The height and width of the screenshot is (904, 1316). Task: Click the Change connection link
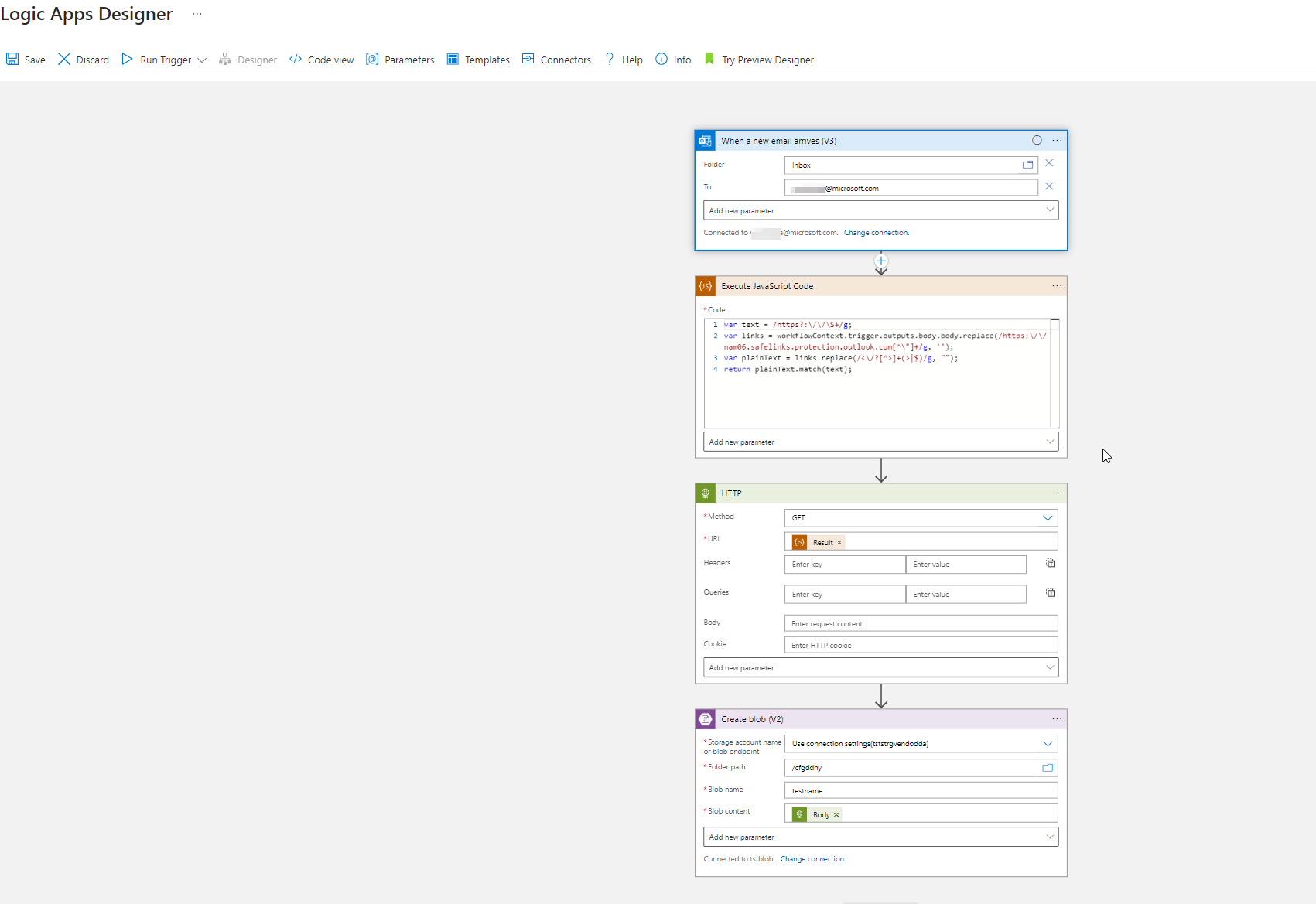(x=875, y=232)
